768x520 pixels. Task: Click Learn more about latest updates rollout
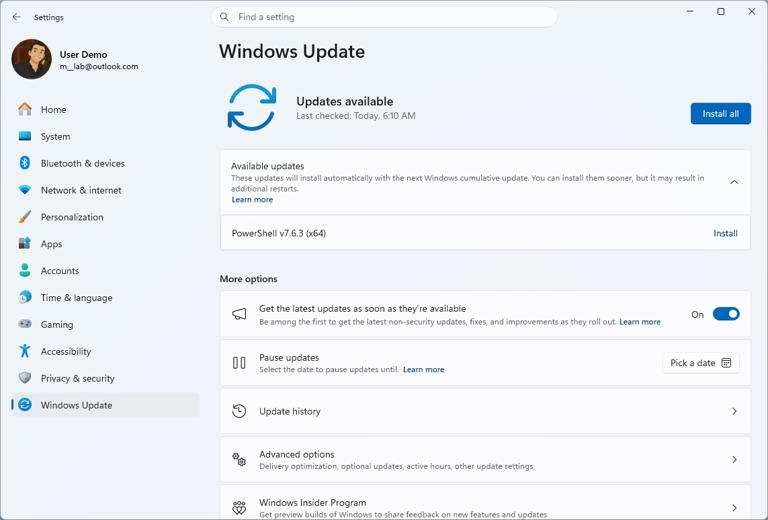(x=640, y=322)
